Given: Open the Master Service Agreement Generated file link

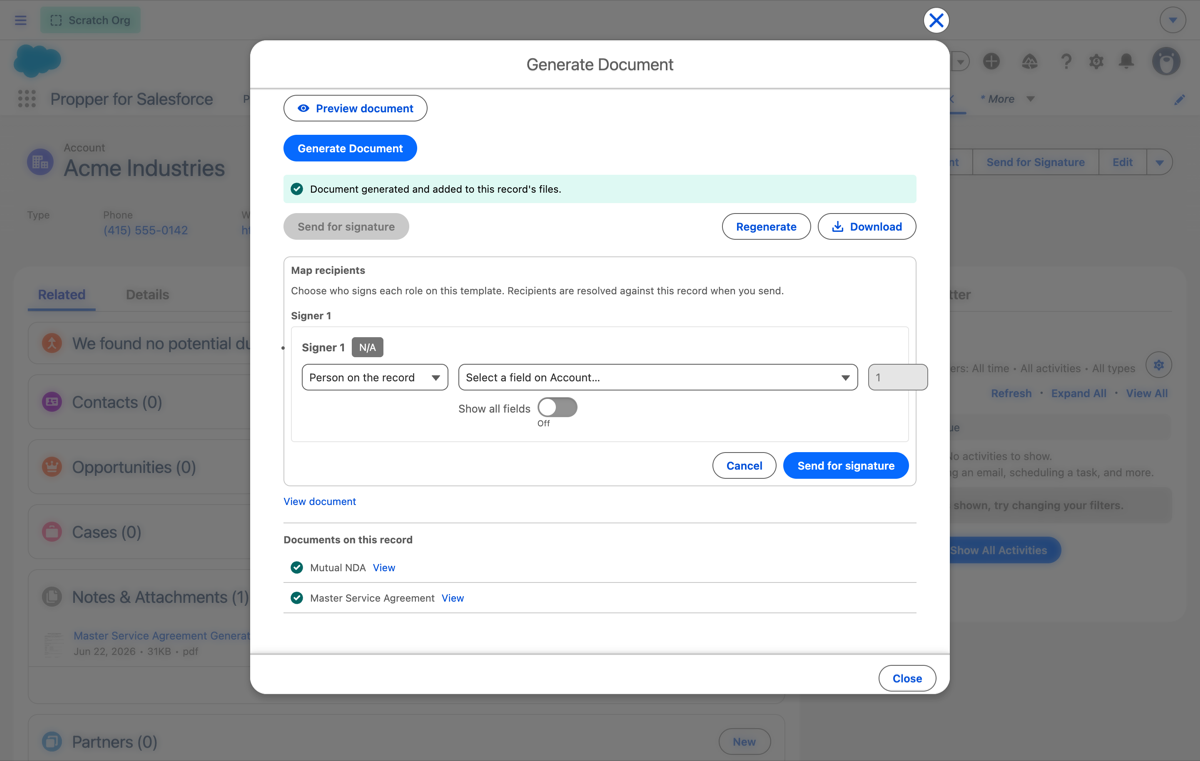Looking at the screenshot, I should point(161,635).
